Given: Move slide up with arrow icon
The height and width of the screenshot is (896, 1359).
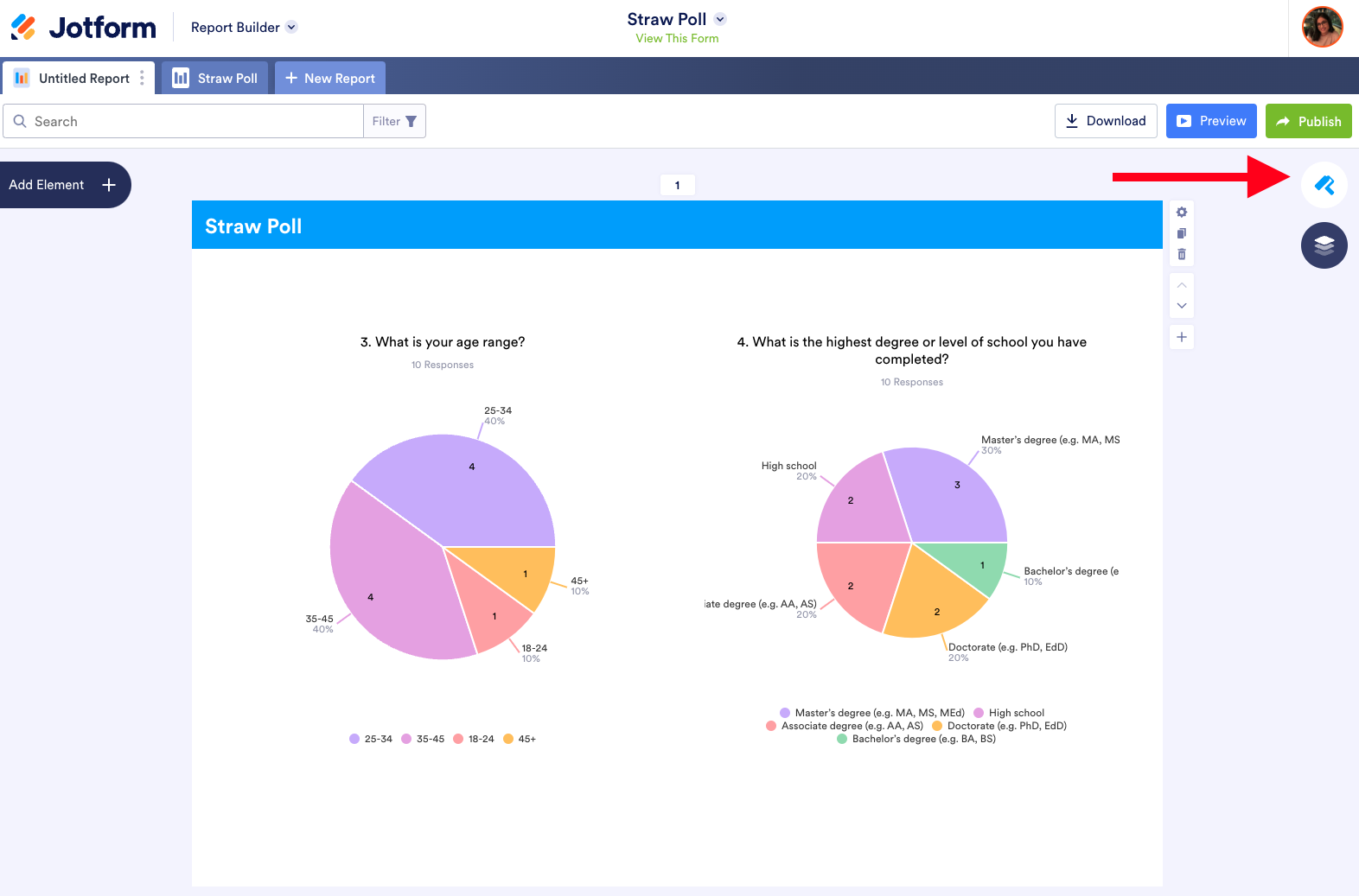Looking at the screenshot, I should pos(1182,285).
